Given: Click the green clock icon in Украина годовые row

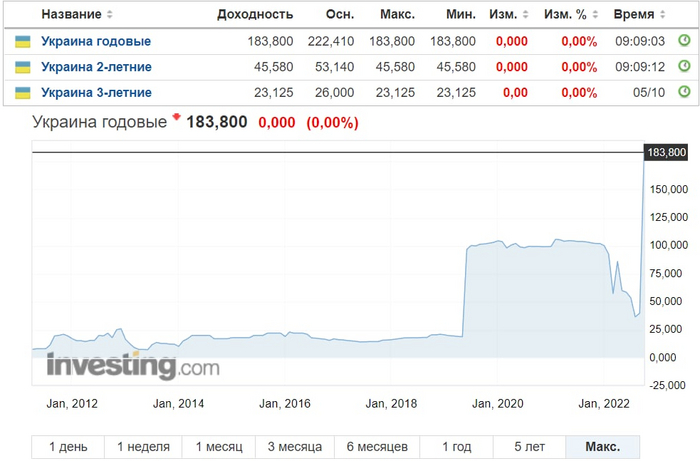Looking at the screenshot, I should click(x=684, y=41).
